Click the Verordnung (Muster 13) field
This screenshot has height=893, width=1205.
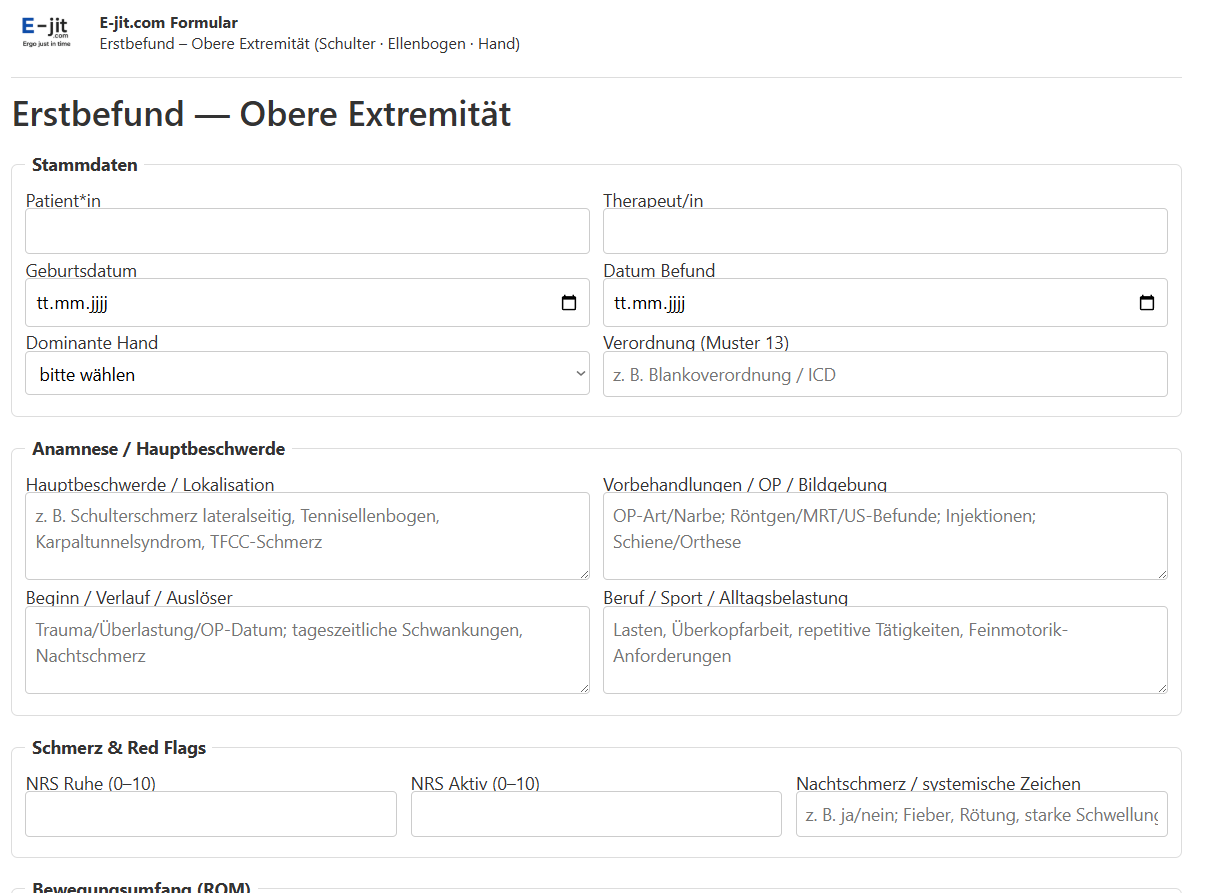885,374
